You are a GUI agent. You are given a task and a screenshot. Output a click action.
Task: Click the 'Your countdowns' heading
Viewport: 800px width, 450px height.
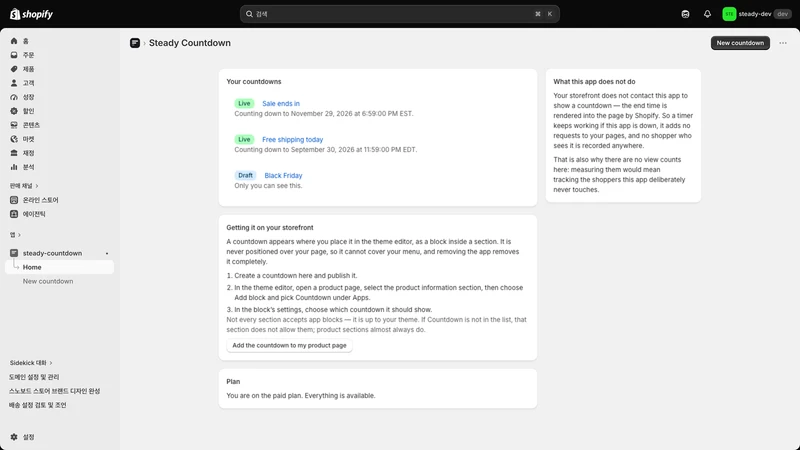click(254, 82)
